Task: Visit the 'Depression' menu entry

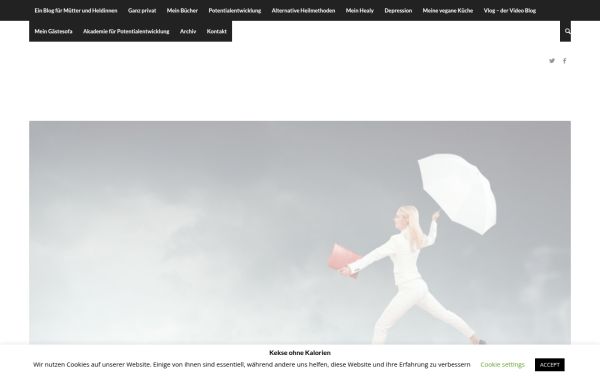Action: click(x=398, y=10)
